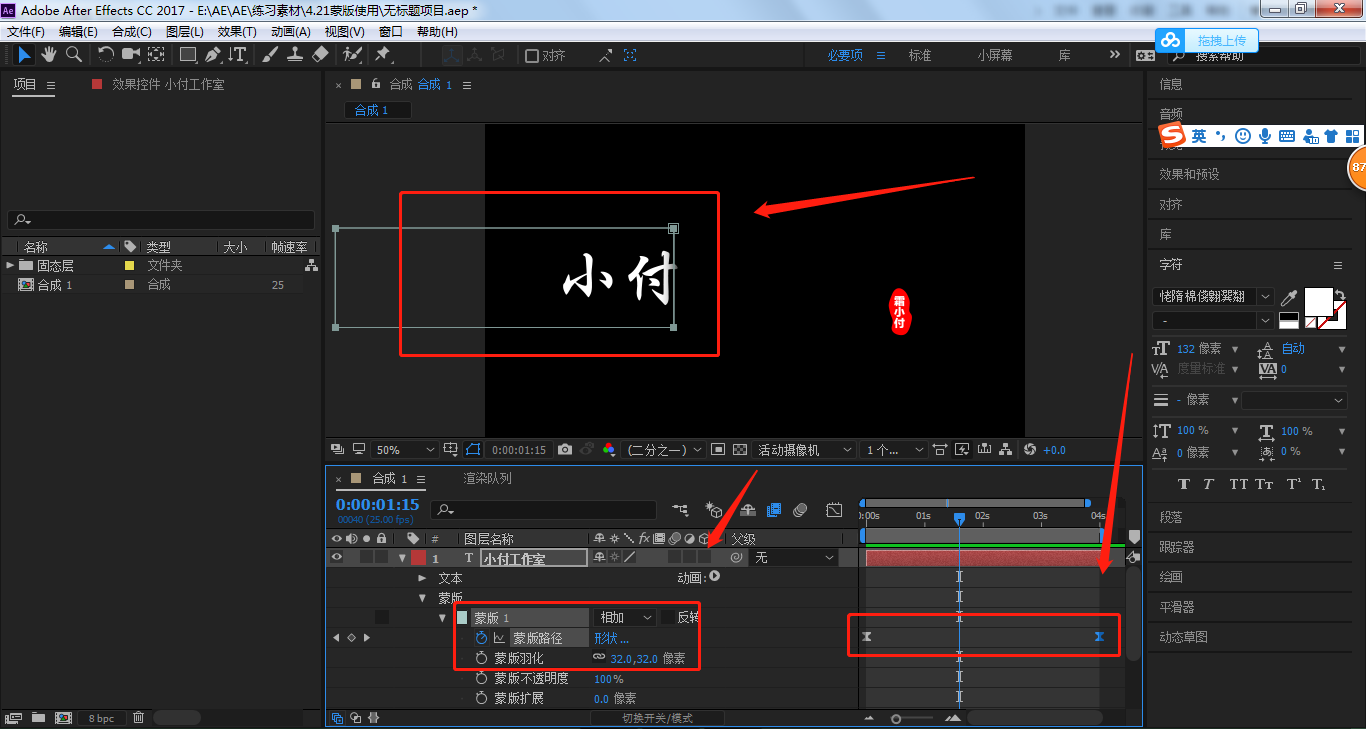Click the white fill color swatch
Viewport: 1366px width, 729px height.
(x=1319, y=301)
